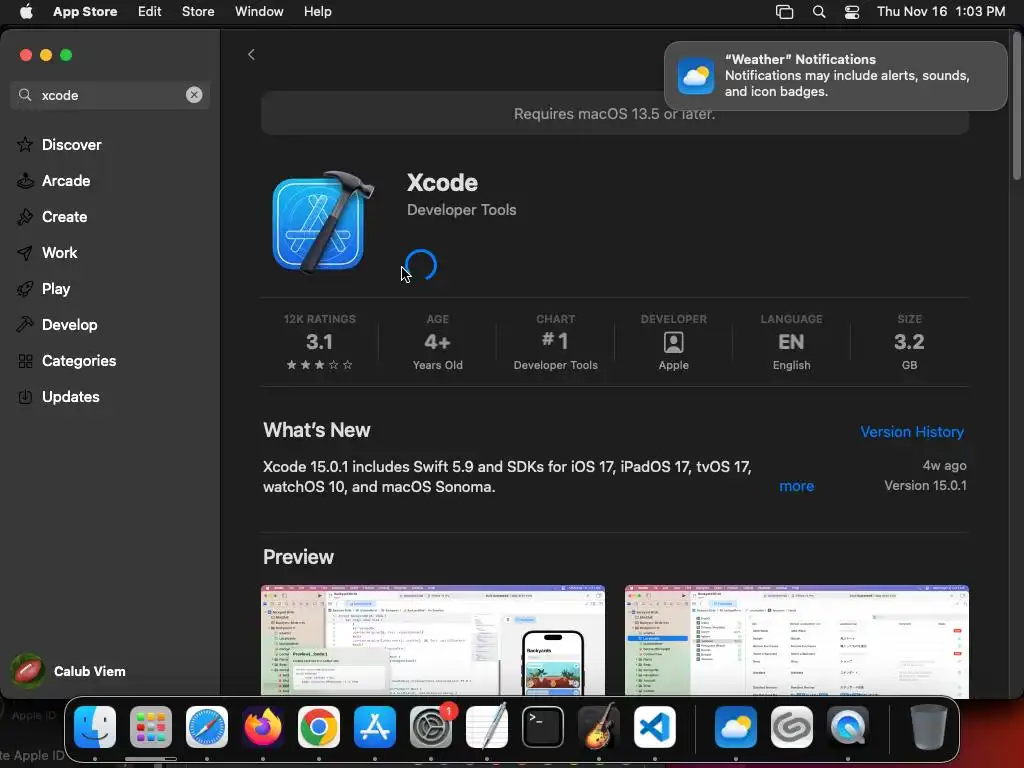Open the first Xcode preview screenshot

433,641
